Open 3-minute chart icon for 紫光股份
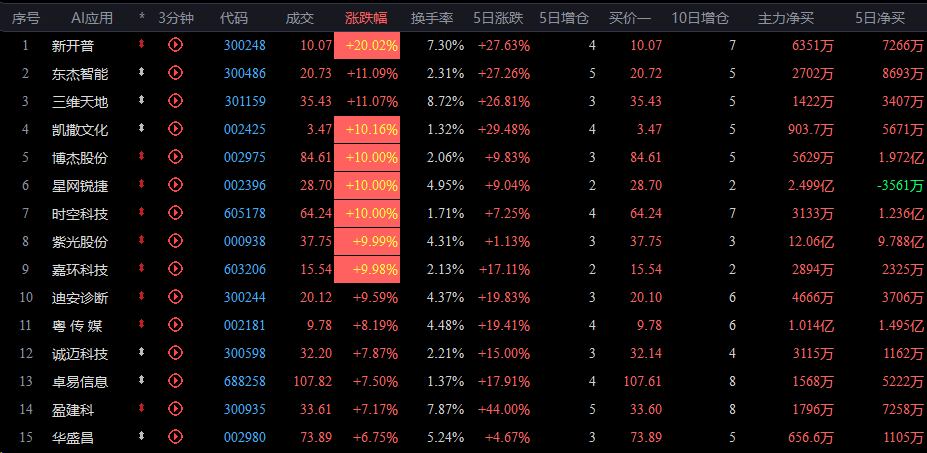Viewport: 927px width, 453px height. (x=175, y=241)
